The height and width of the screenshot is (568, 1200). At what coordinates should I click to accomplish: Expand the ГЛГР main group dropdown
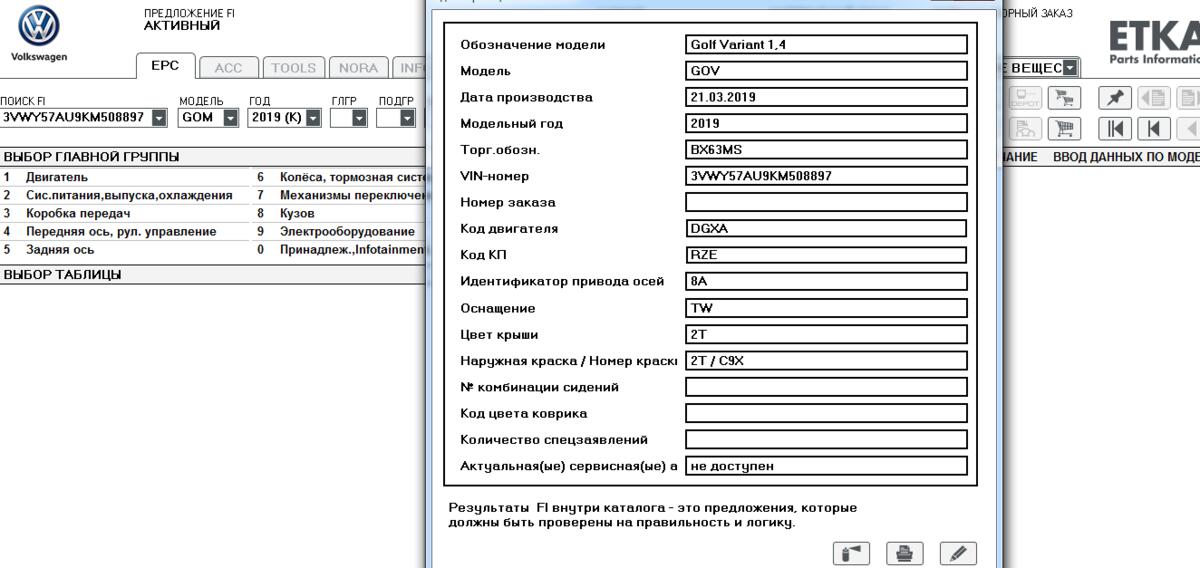tap(362, 118)
